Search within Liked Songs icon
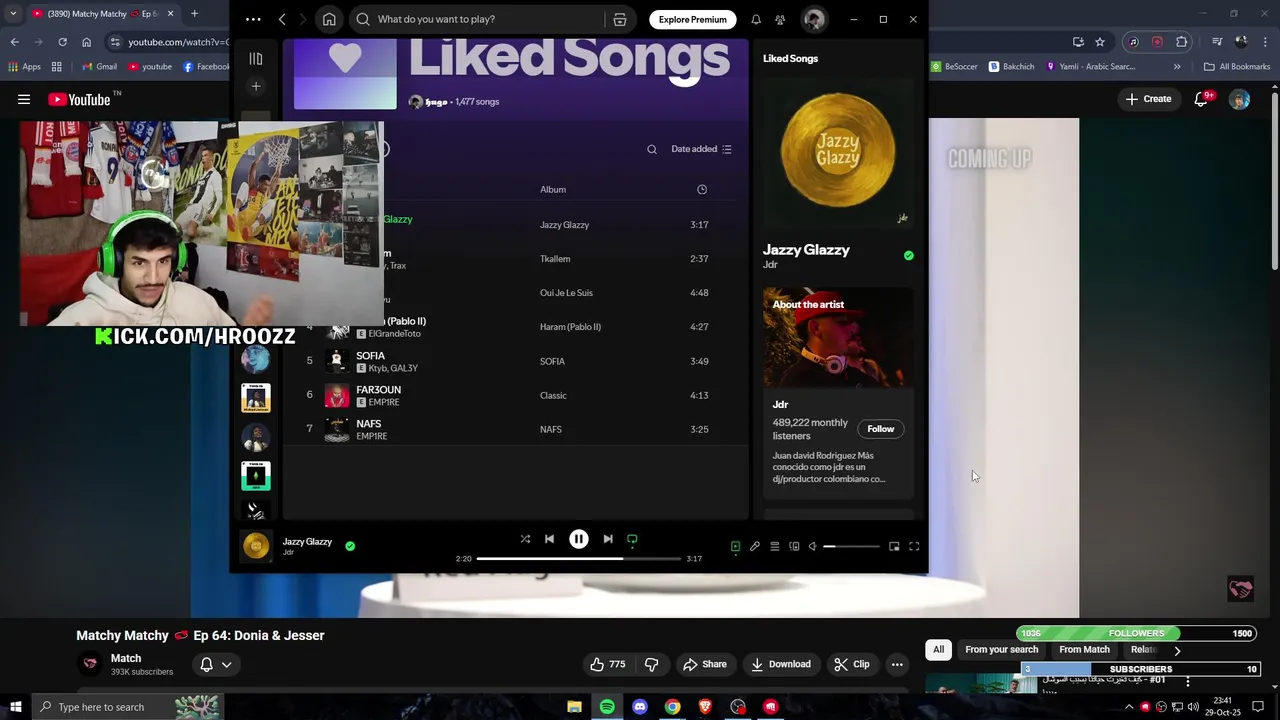 tap(652, 149)
